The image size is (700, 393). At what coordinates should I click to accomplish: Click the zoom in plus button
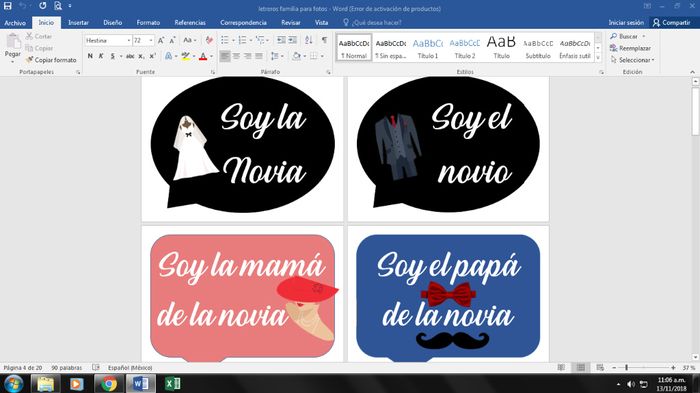tap(673, 368)
